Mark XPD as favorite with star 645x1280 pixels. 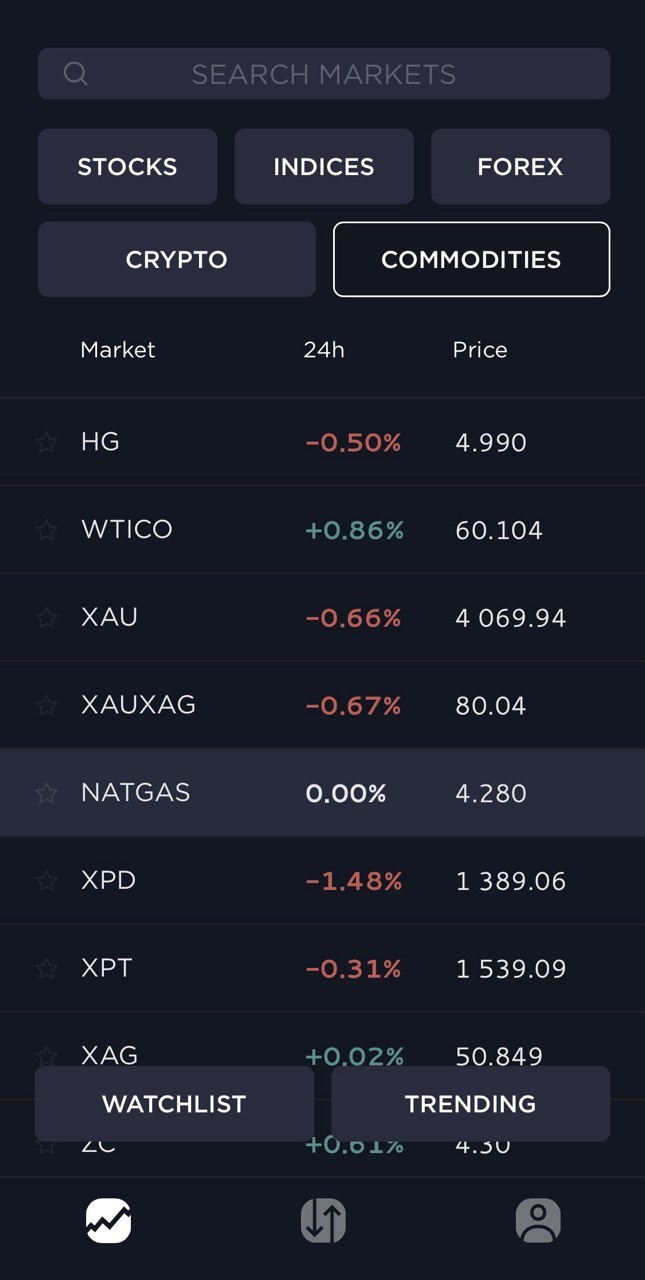[x=47, y=881]
